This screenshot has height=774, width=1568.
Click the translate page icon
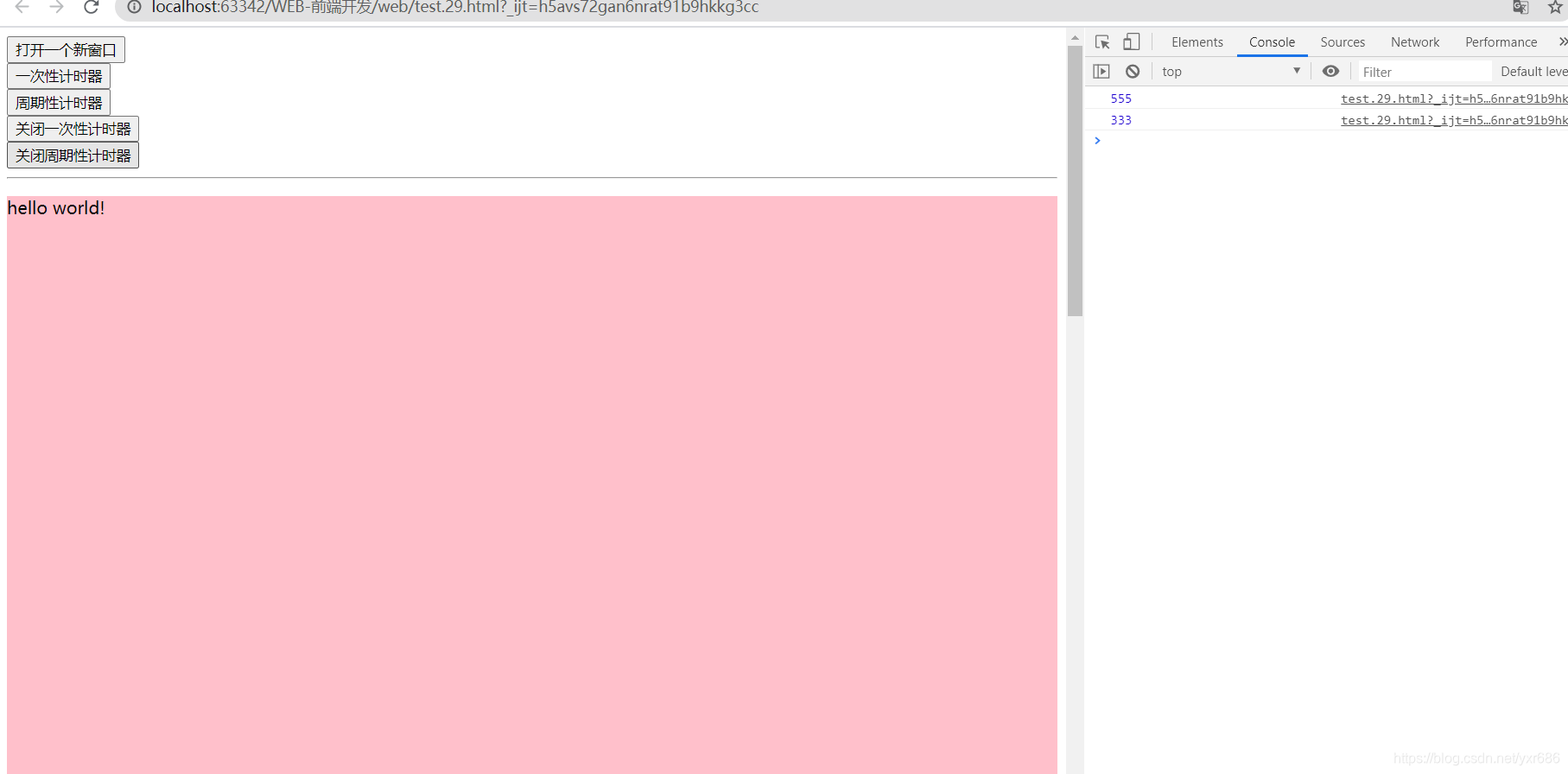(x=1520, y=7)
